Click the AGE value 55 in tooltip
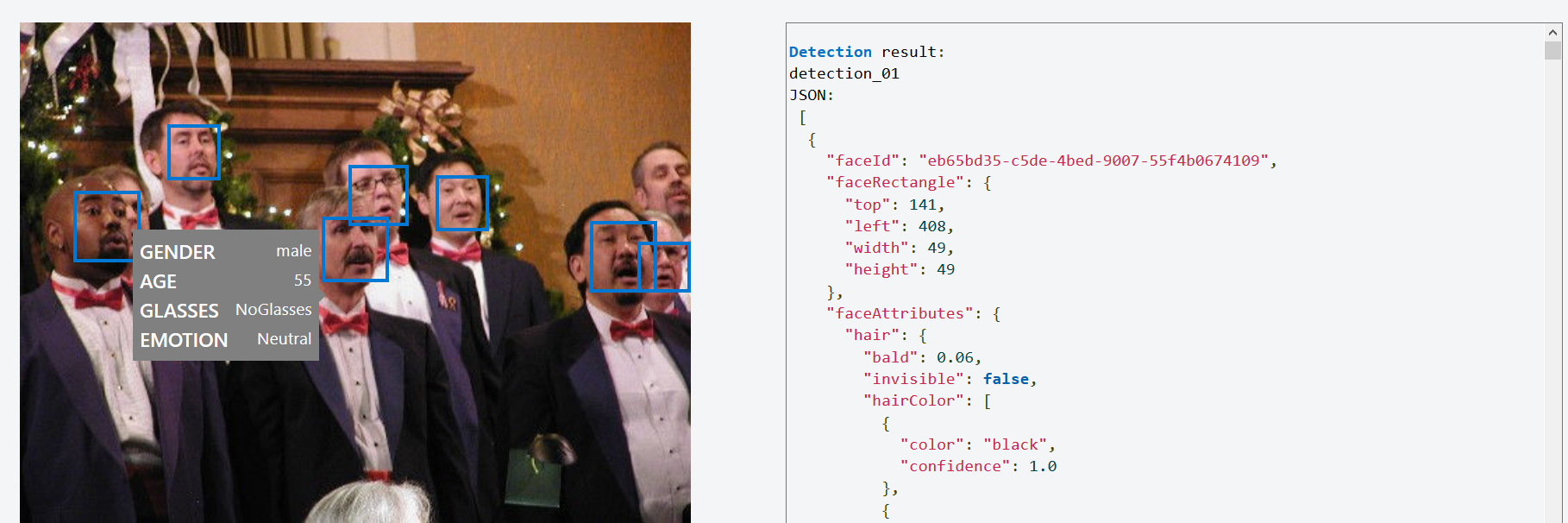This screenshot has width=1568, height=523. (303, 280)
